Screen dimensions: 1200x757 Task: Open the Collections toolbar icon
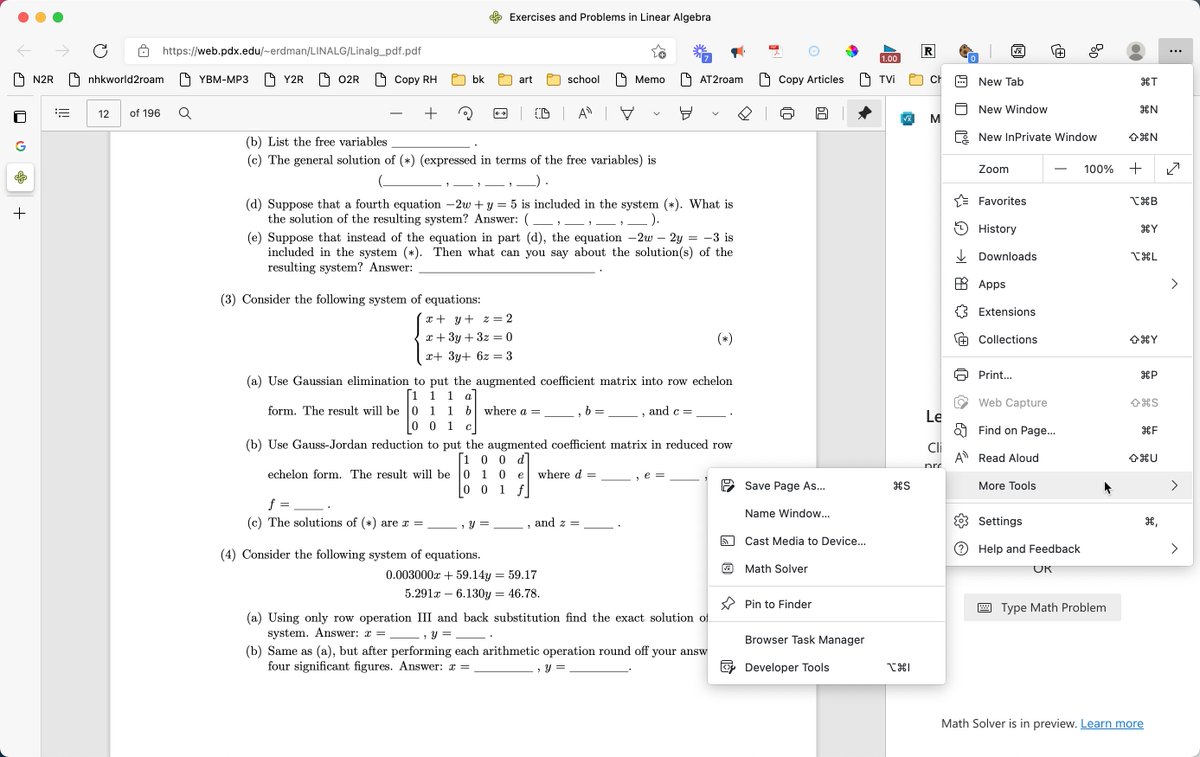click(x=1059, y=51)
